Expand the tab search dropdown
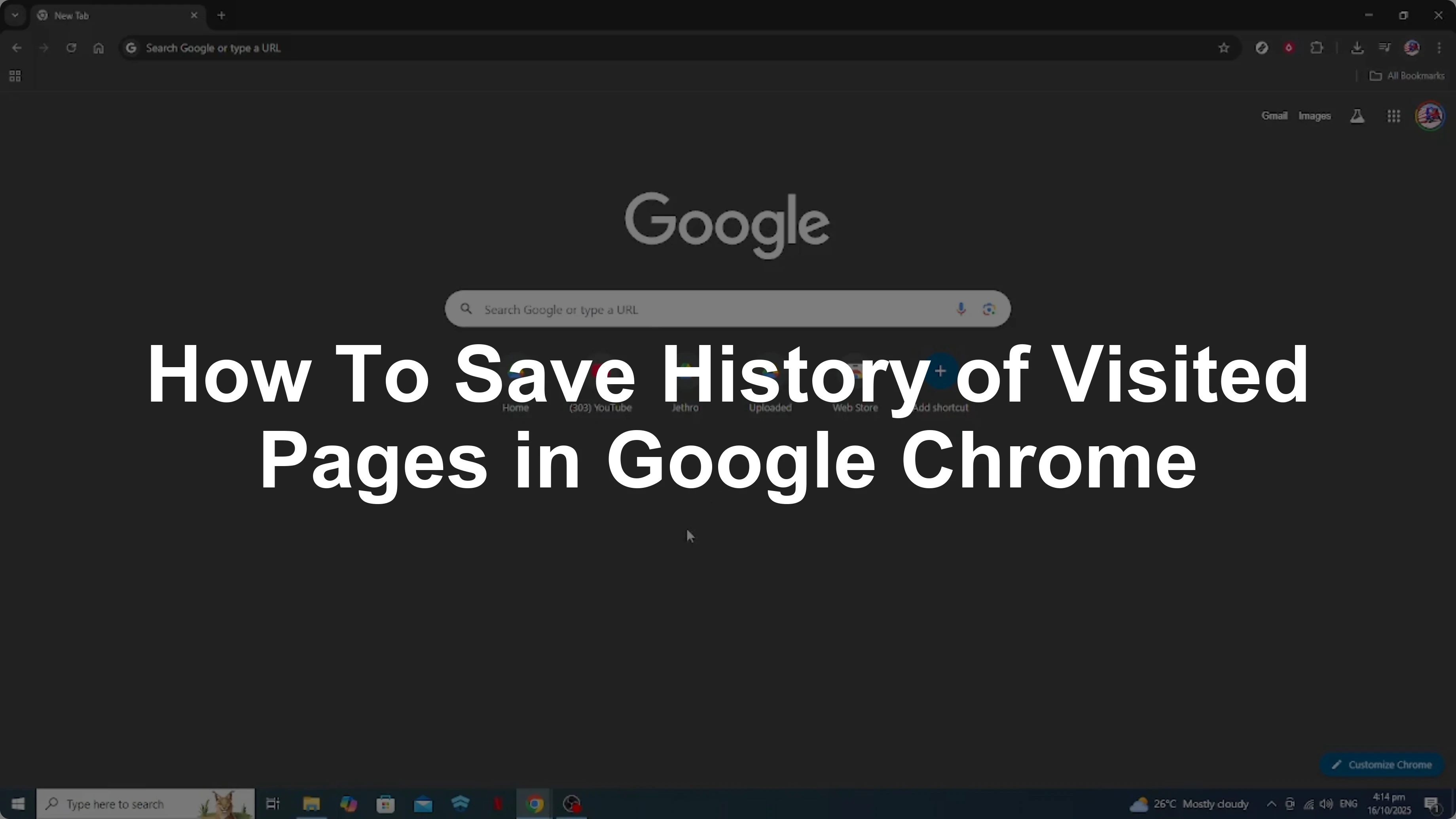Screen dimensions: 1456x819 [15, 15]
